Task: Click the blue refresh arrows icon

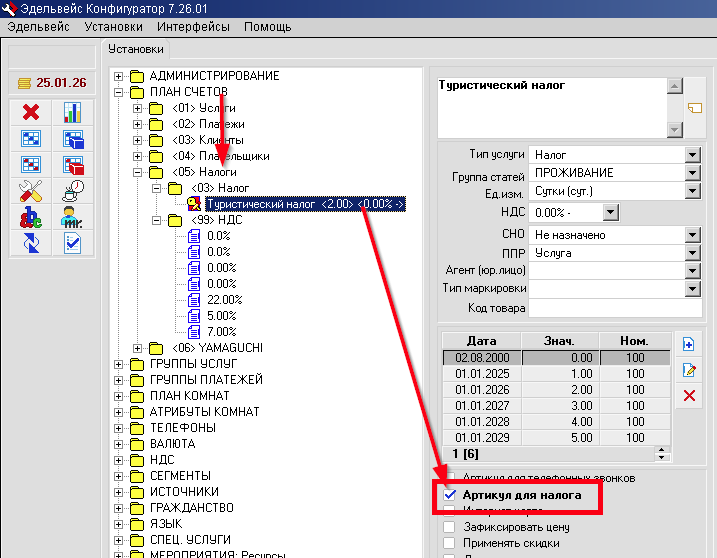Action: click(x=30, y=243)
